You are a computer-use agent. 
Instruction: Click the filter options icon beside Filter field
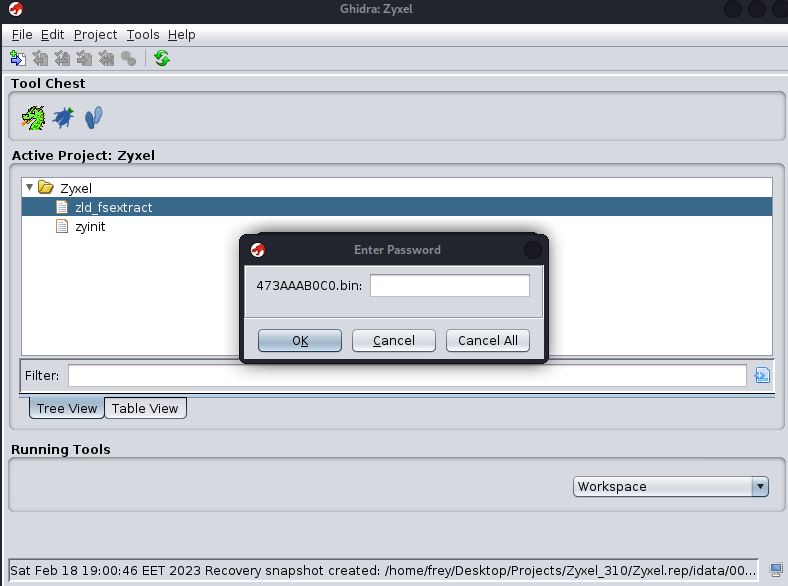(762, 375)
